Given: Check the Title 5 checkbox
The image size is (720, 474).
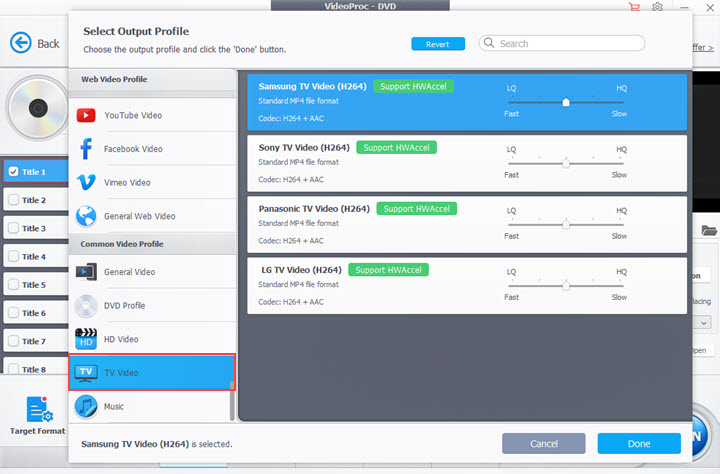Looking at the screenshot, I should 13,284.
